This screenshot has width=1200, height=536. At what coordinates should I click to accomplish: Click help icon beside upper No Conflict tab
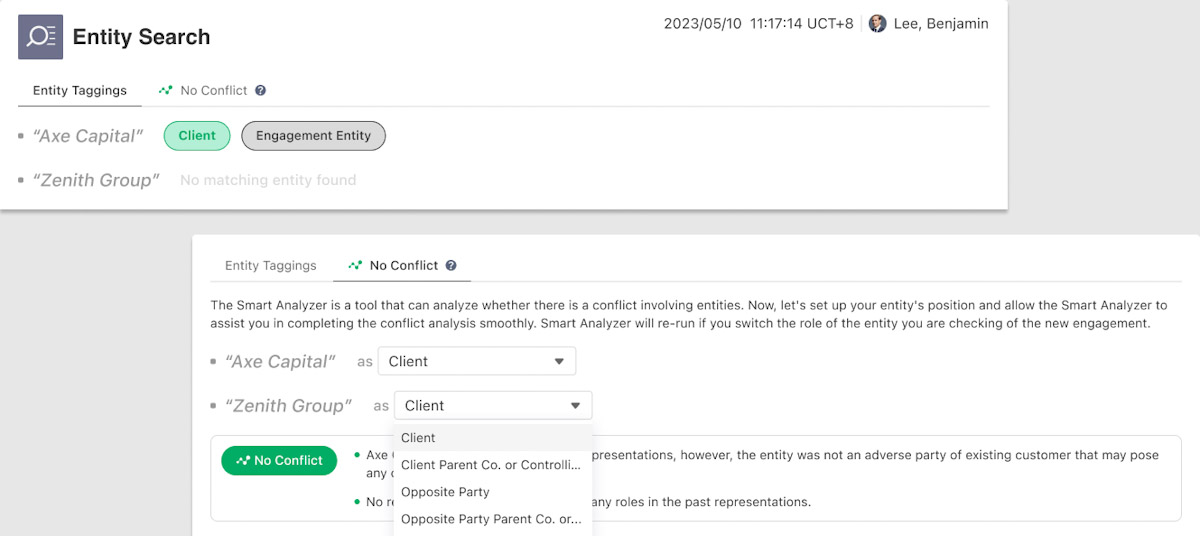click(260, 90)
